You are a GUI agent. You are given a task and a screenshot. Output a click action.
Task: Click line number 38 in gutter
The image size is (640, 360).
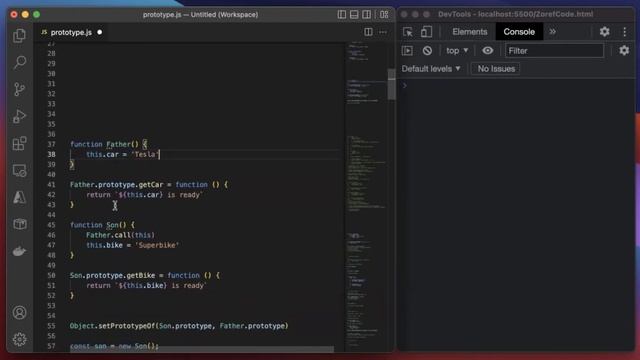pos(51,154)
